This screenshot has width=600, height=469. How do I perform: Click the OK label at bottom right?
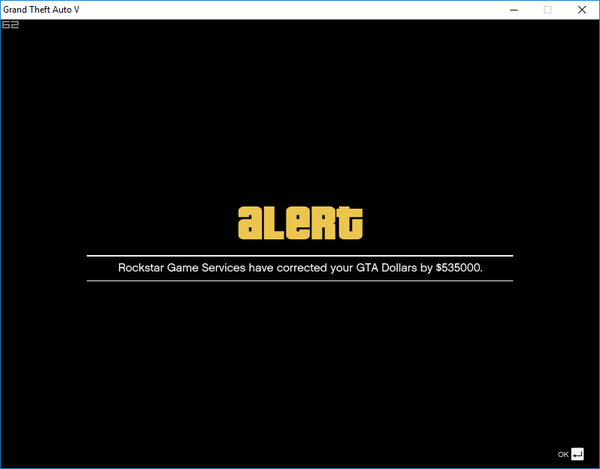click(563, 454)
